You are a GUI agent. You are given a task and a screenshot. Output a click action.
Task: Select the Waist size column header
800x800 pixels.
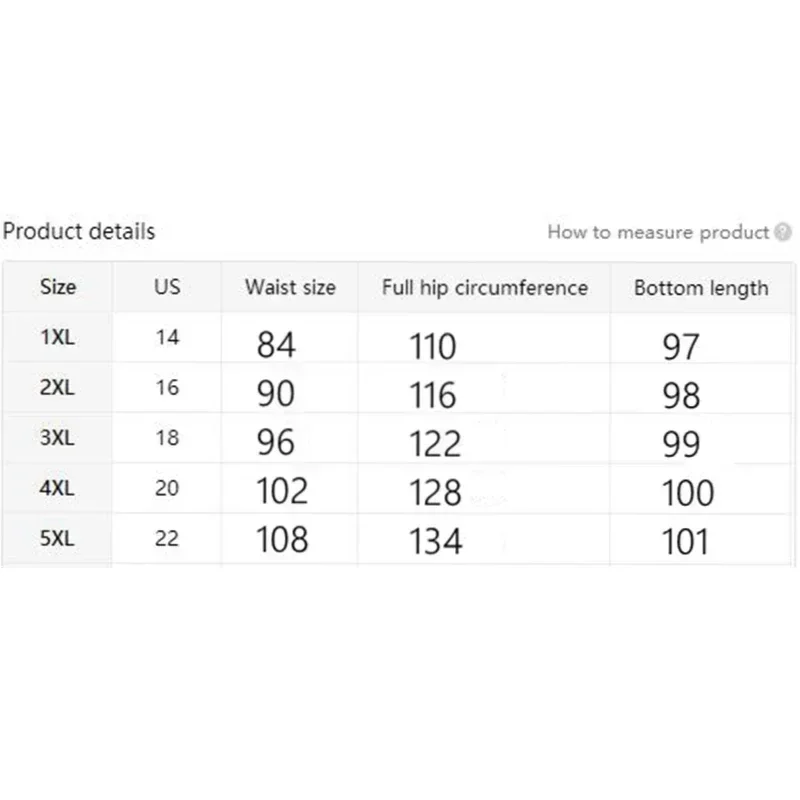[x=290, y=288]
